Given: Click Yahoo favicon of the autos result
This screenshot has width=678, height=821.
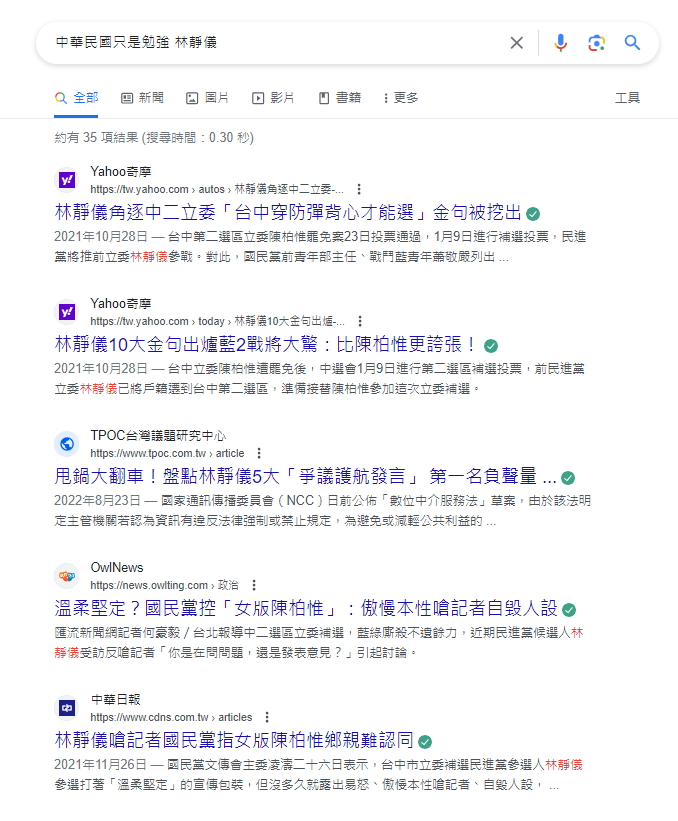Looking at the screenshot, I should (67, 180).
